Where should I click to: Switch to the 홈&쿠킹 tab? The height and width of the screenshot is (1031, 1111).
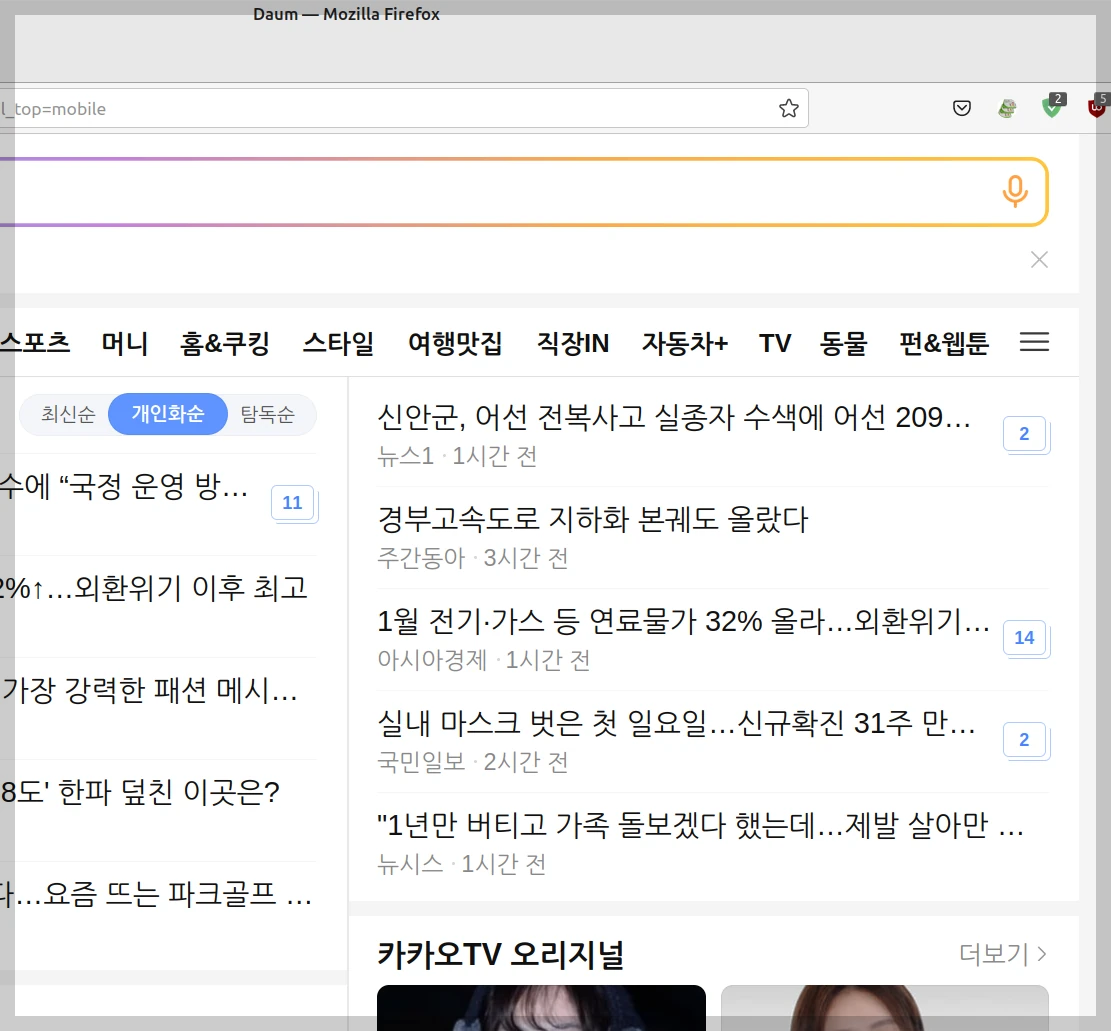coord(225,343)
